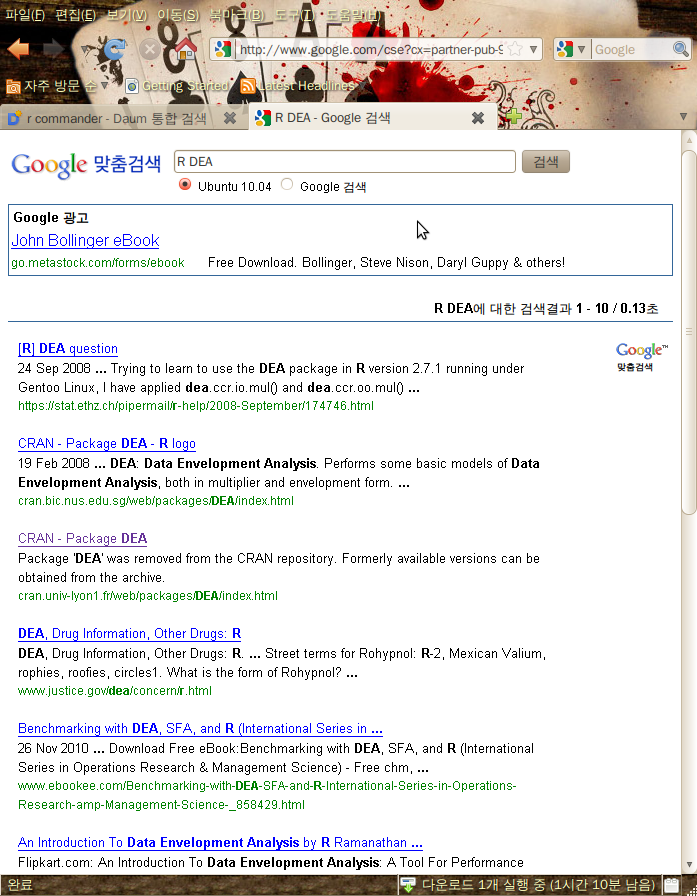
Task: Go back with the orange back arrow
Action: [19, 49]
